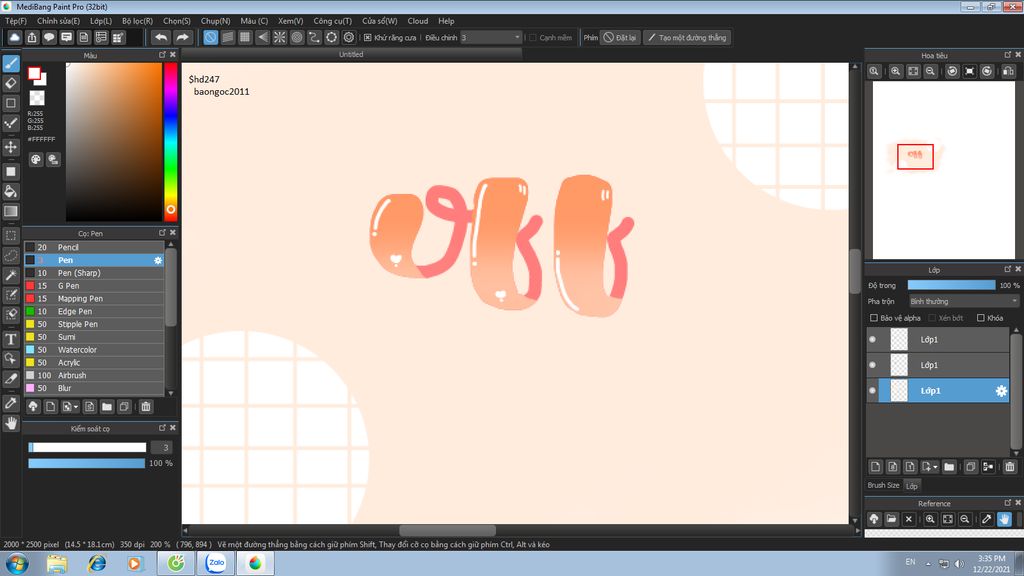
Task: Expand the add-brush dropdown arrow
Action: point(76,407)
